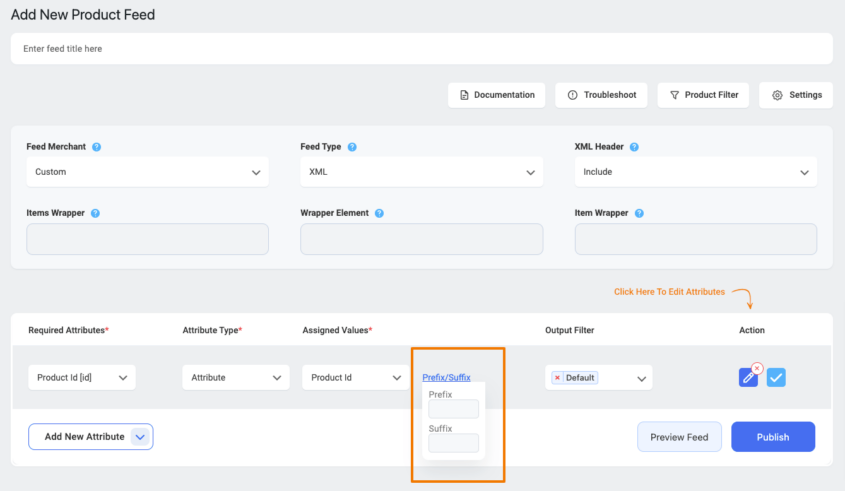This screenshot has height=491, width=845.
Task: Click the feed title input field
Action: (421, 48)
